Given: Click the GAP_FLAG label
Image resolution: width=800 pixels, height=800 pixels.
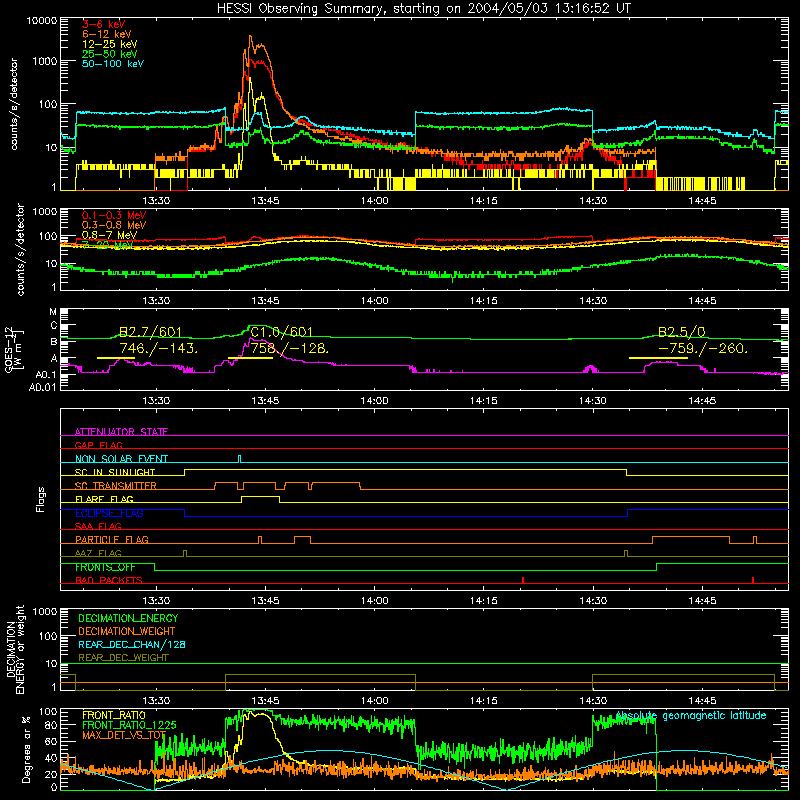Looking at the screenshot, I should coord(98,445).
